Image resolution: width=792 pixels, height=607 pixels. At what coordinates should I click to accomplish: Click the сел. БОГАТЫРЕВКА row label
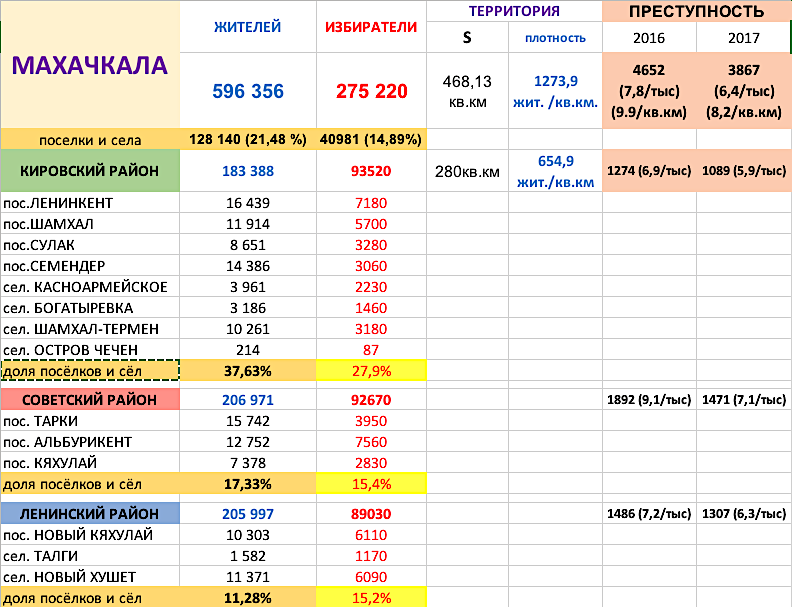coord(90,308)
